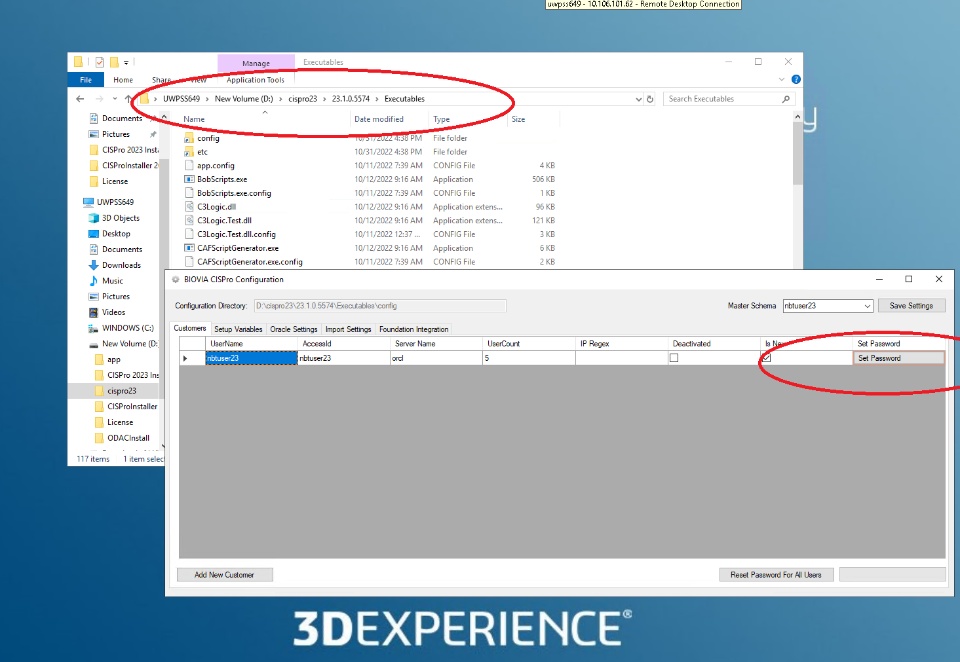Open the Master Schema dropdown

click(867, 306)
